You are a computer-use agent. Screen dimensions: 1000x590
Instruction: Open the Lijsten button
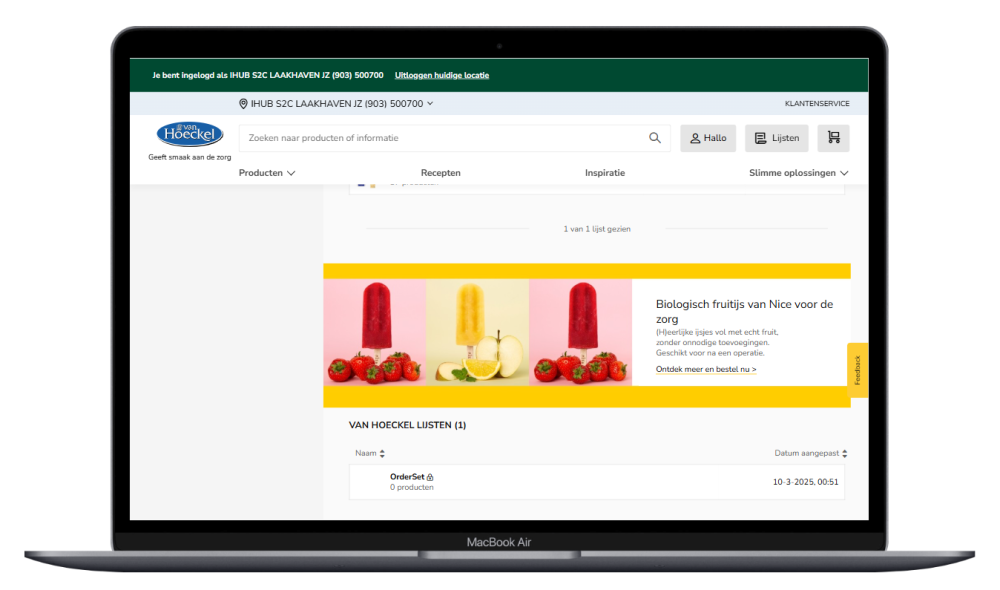(776, 138)
